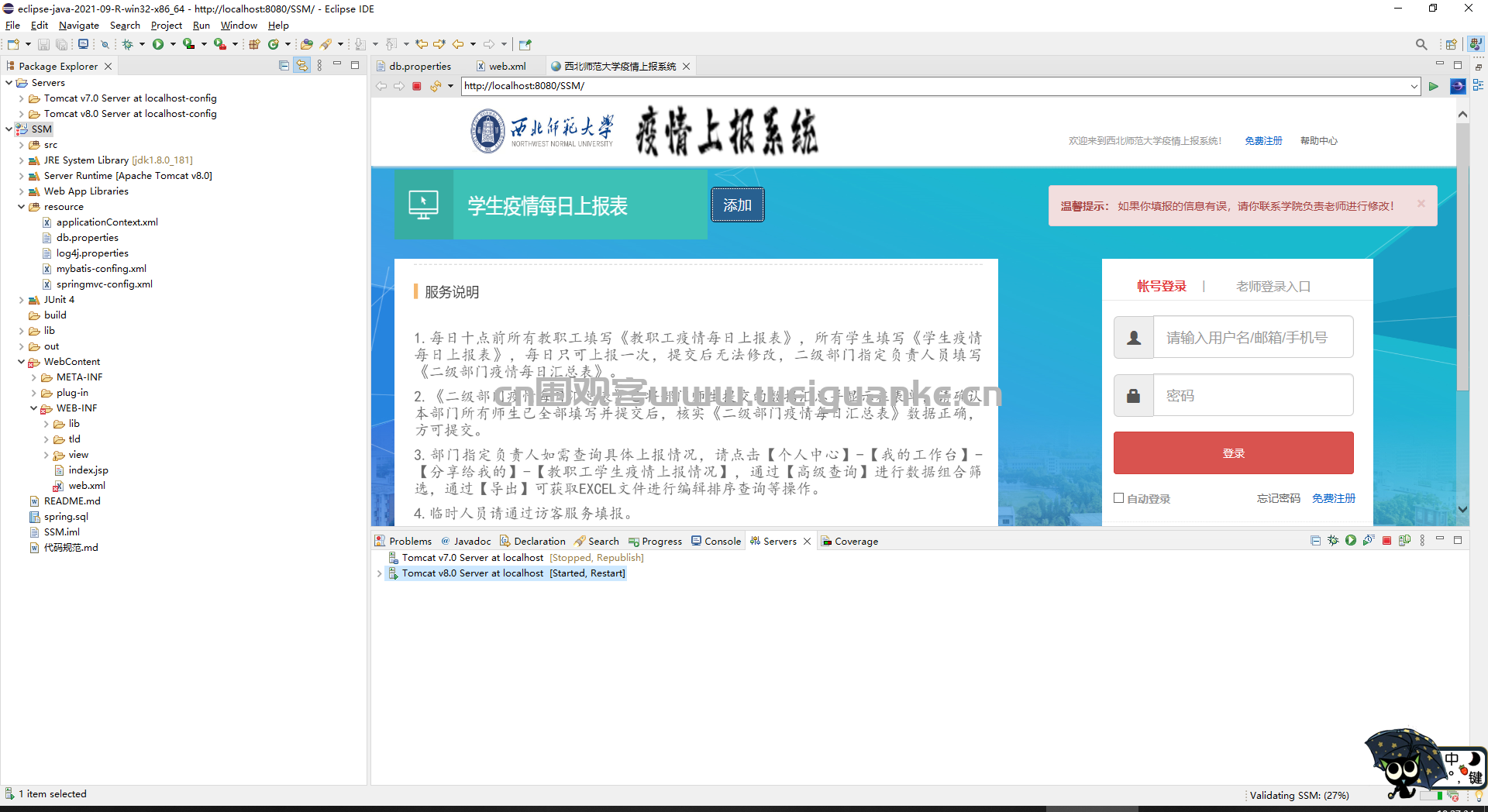Click the red 登录 login button
The width and height of the screenshot is (1488, 812).
tap(1234, 452)
